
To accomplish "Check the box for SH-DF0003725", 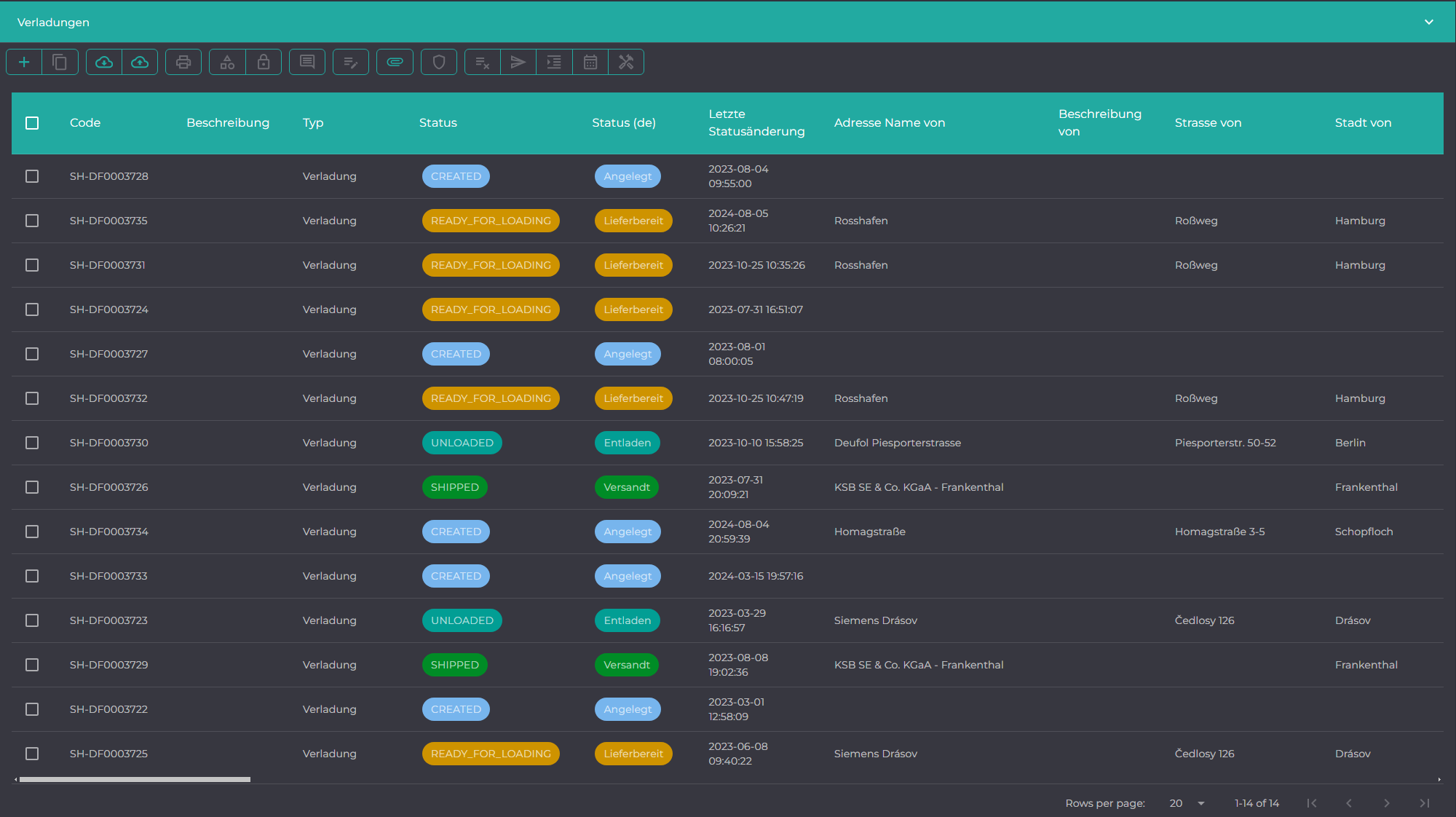I will pyautogui.click(x=32, y=754).
